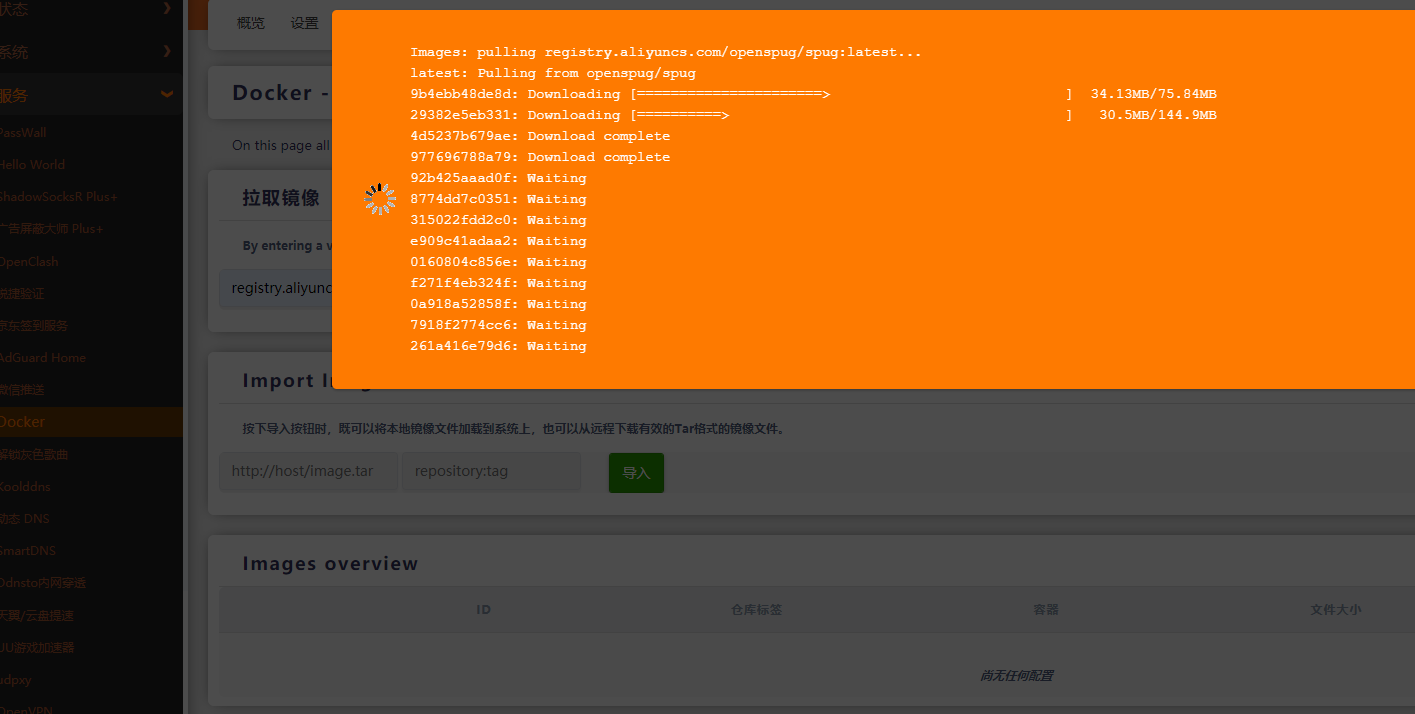Screen dimensions: 1415x714
Task: Click the loading spinner in the orange overlay
Action: [380, 199]
